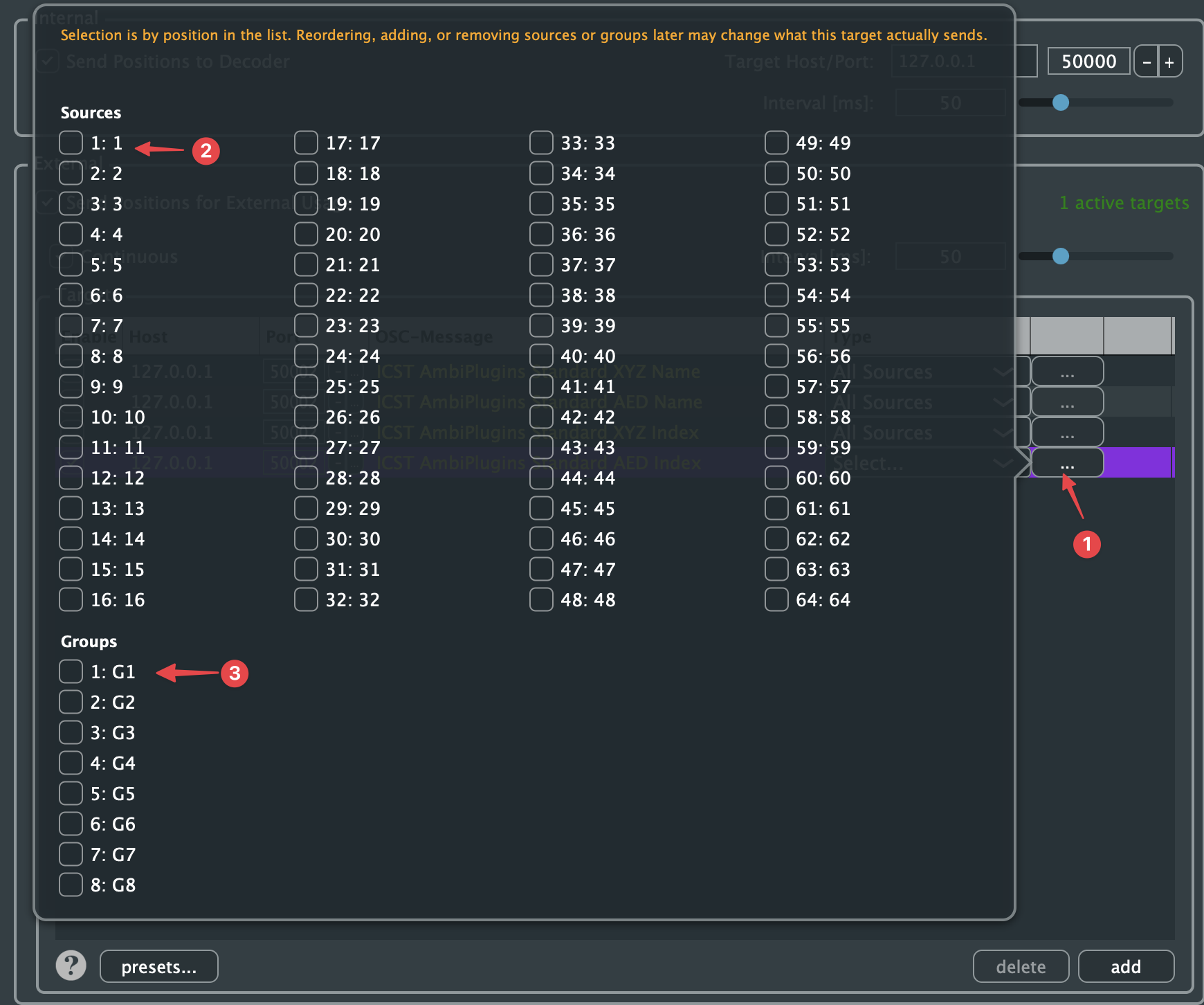Image resolution: width=1204 pixels, height=1005 pixels.
Task: Select source 48: 48 checkbox
Action: pos(541,599)
